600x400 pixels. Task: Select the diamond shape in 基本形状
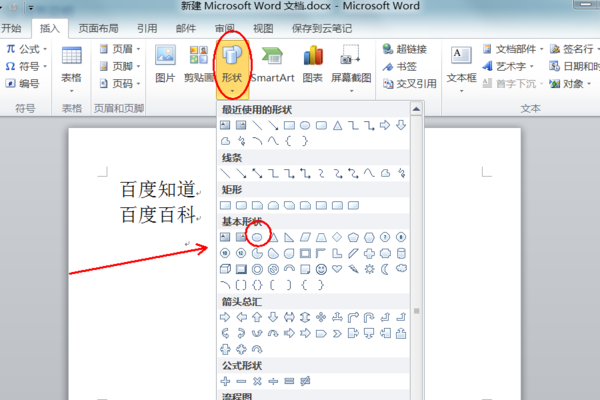point(337,237)
